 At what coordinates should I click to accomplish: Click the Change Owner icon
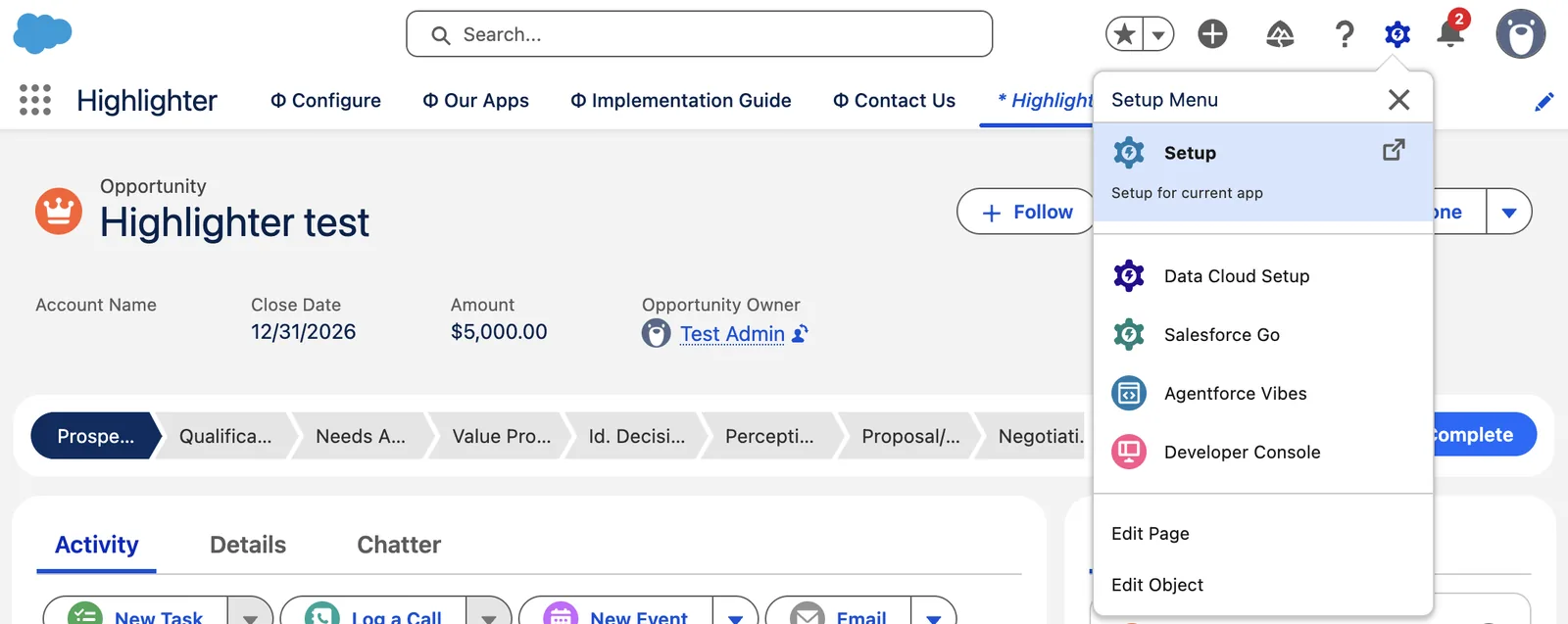coord(800,334)
